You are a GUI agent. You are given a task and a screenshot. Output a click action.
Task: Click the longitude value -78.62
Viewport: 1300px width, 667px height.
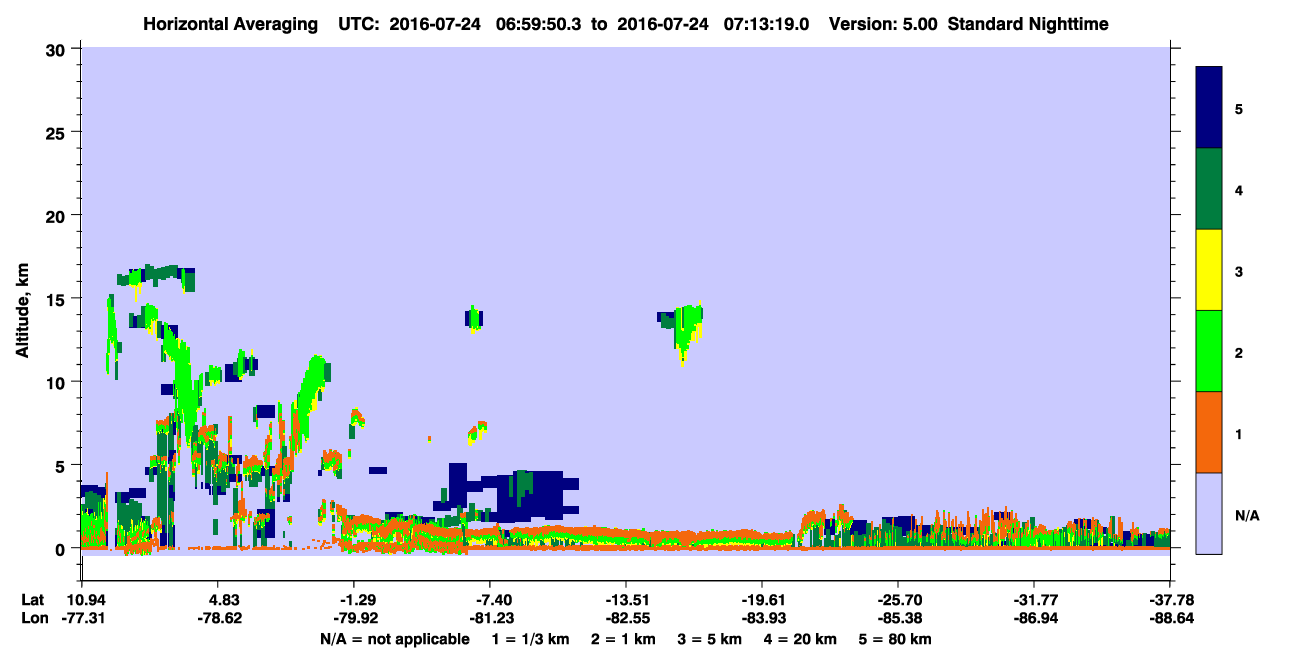(219, 619)
